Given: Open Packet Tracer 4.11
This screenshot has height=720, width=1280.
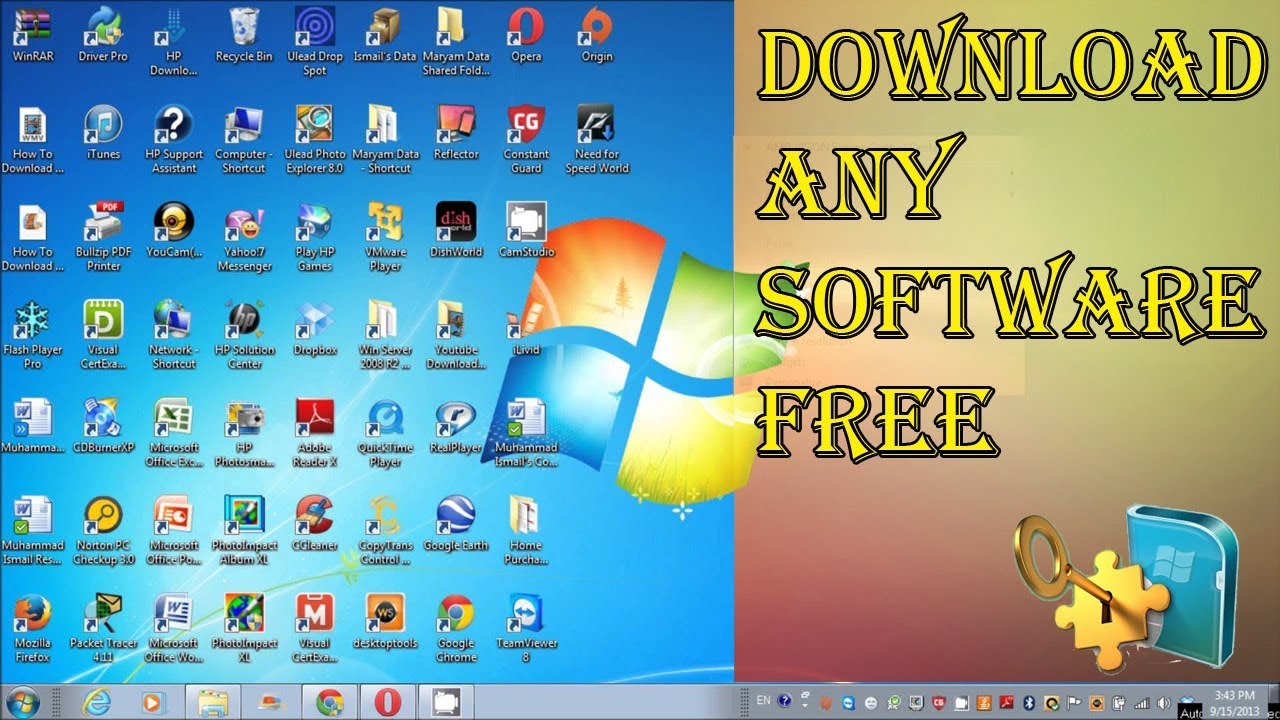Looking at the screenshot, I should click(x=103, y=629).
